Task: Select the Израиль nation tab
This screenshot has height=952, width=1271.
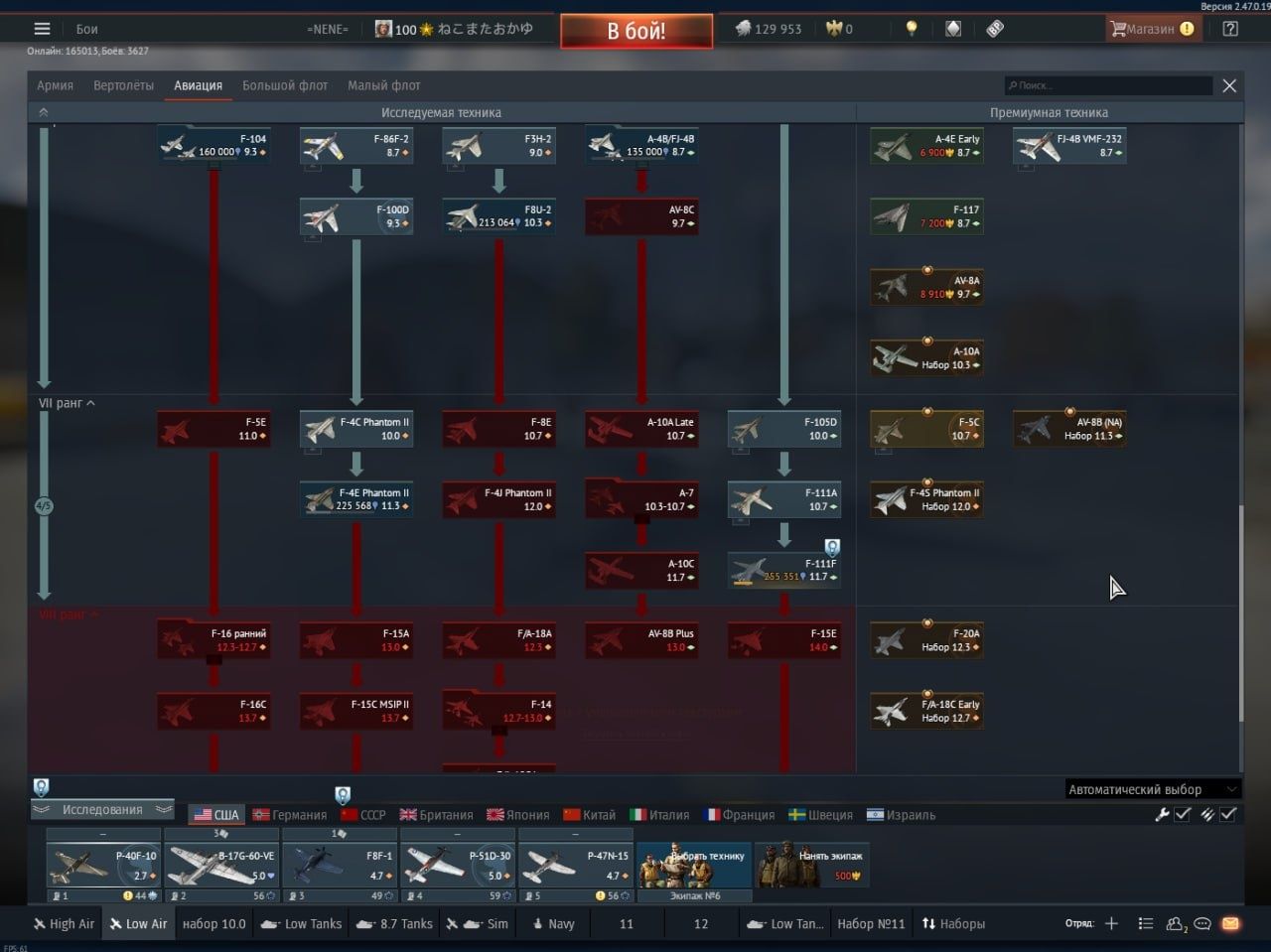Action: tap(901, 815)
